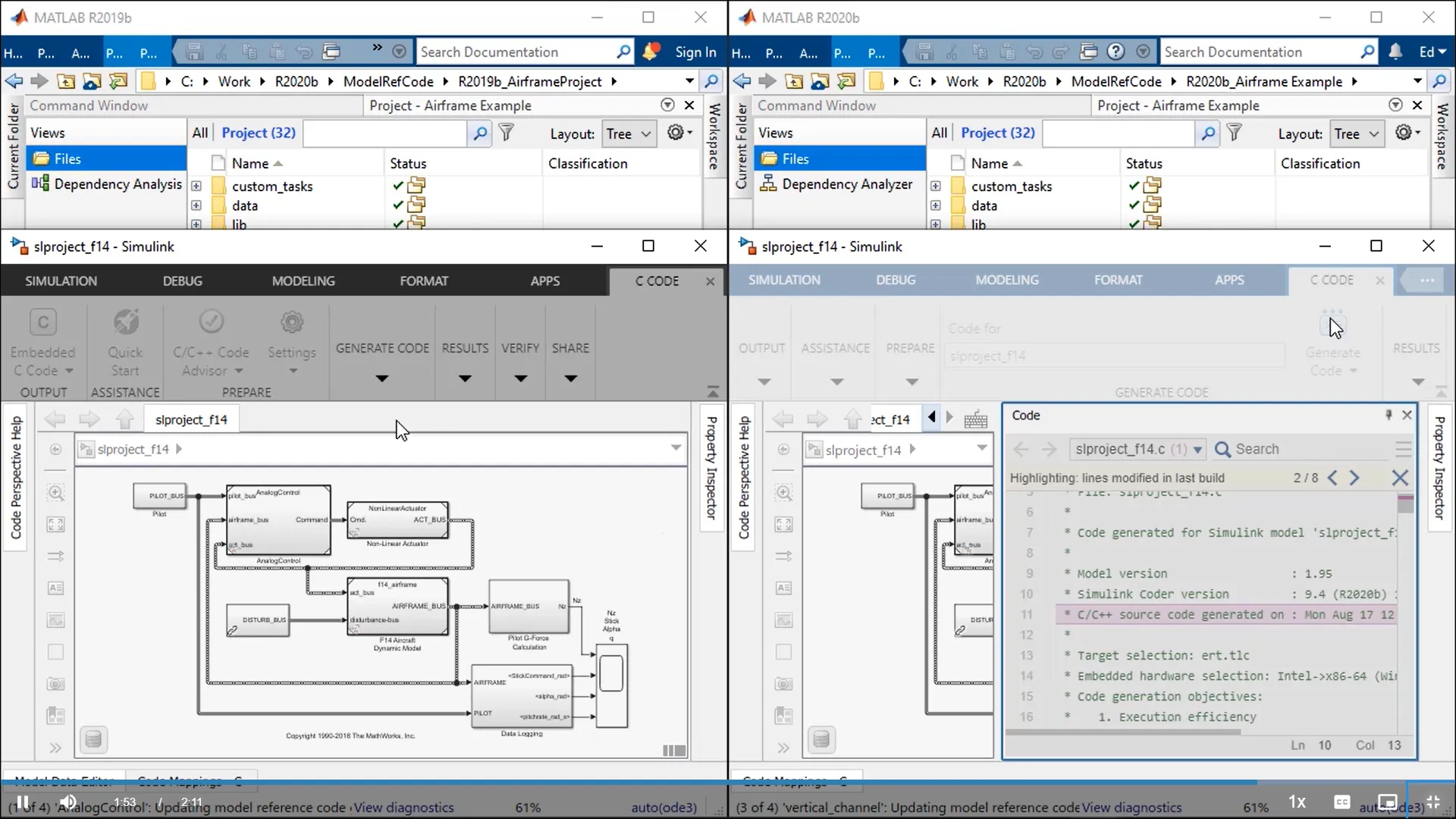Click the Sign In button in MATLAB R2019b

click(x=695, y=52)
